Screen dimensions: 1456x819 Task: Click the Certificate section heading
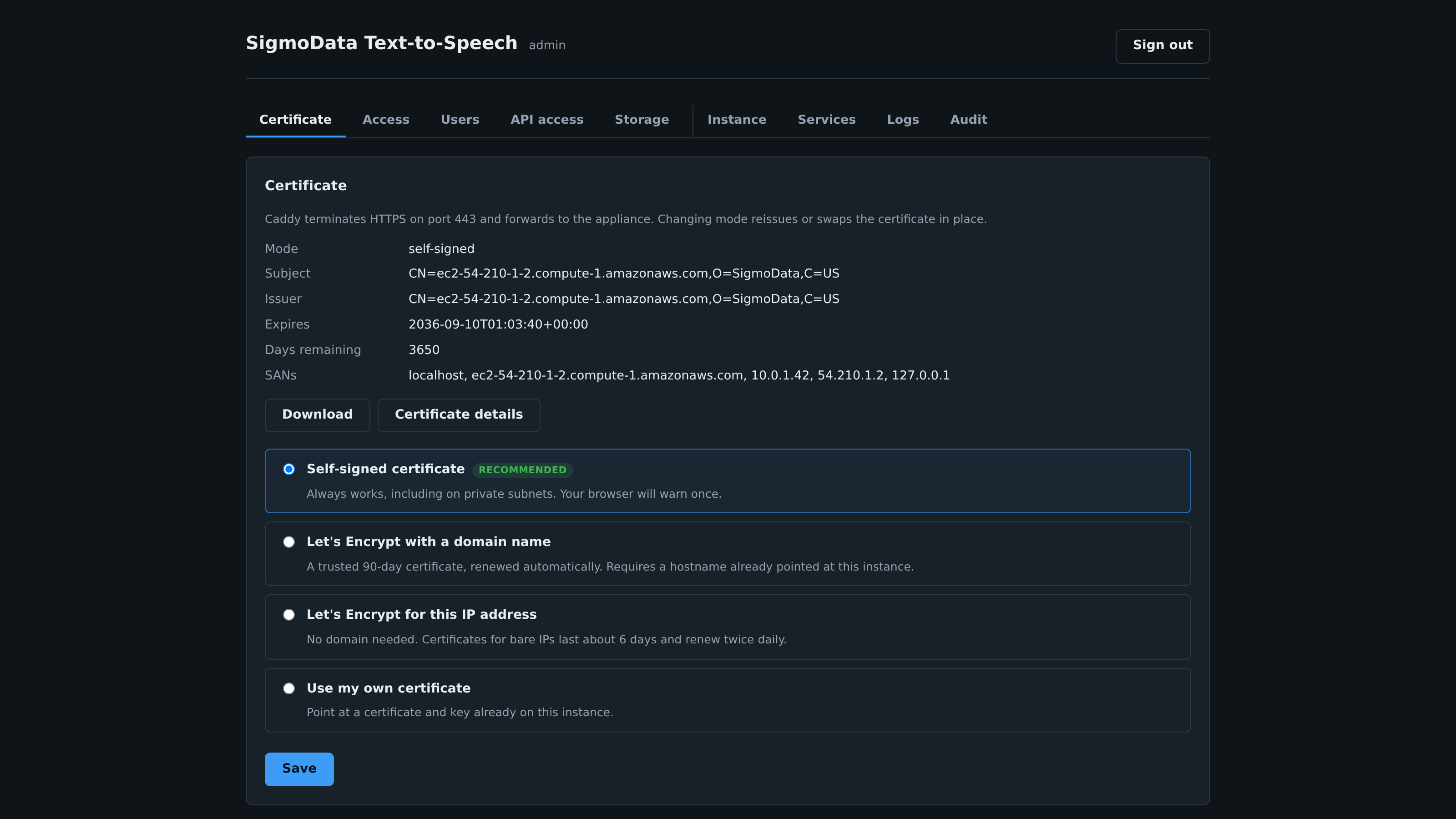tap(306, 186)
